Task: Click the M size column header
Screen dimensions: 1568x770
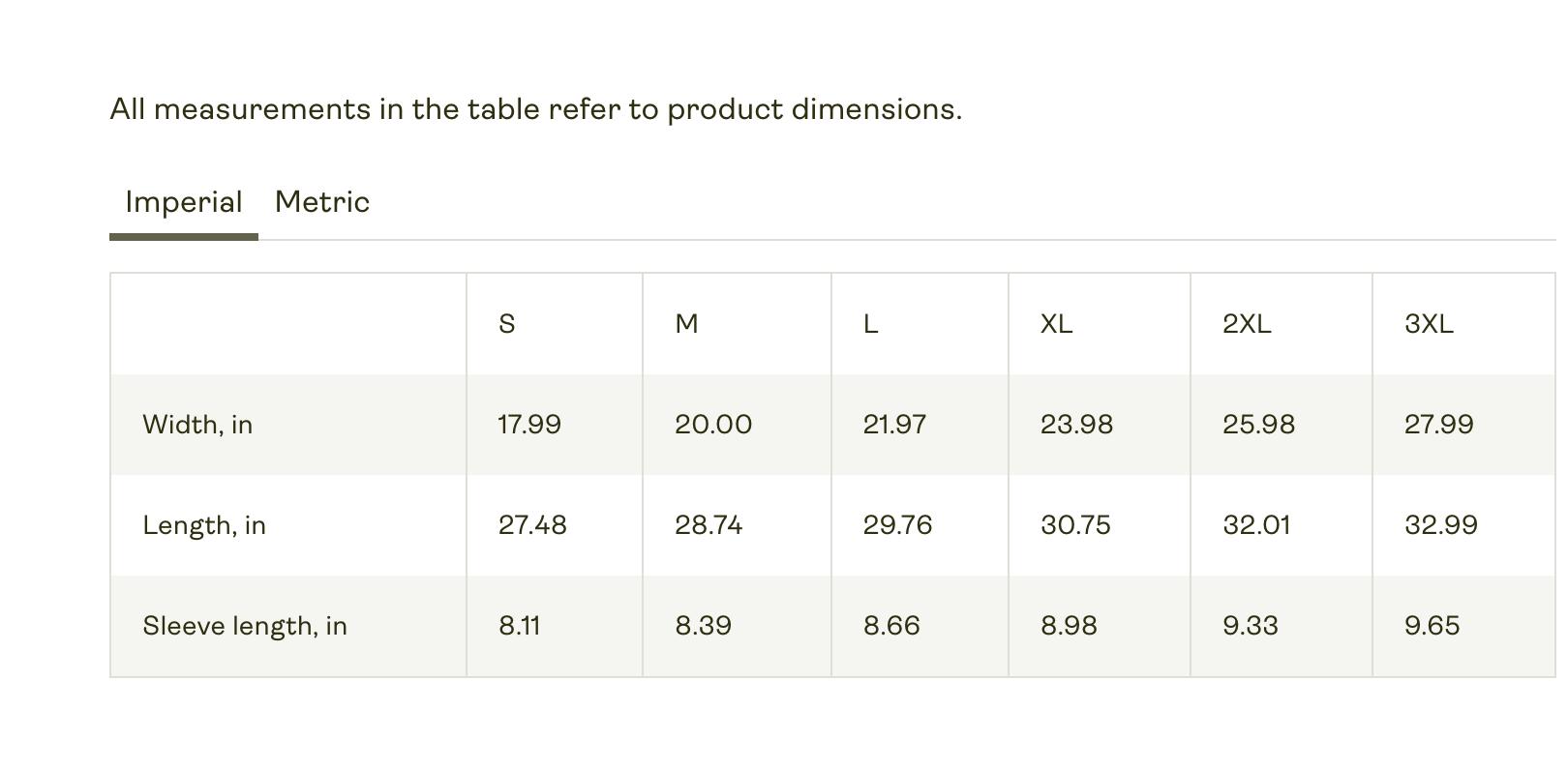Action: click(686, 324)
